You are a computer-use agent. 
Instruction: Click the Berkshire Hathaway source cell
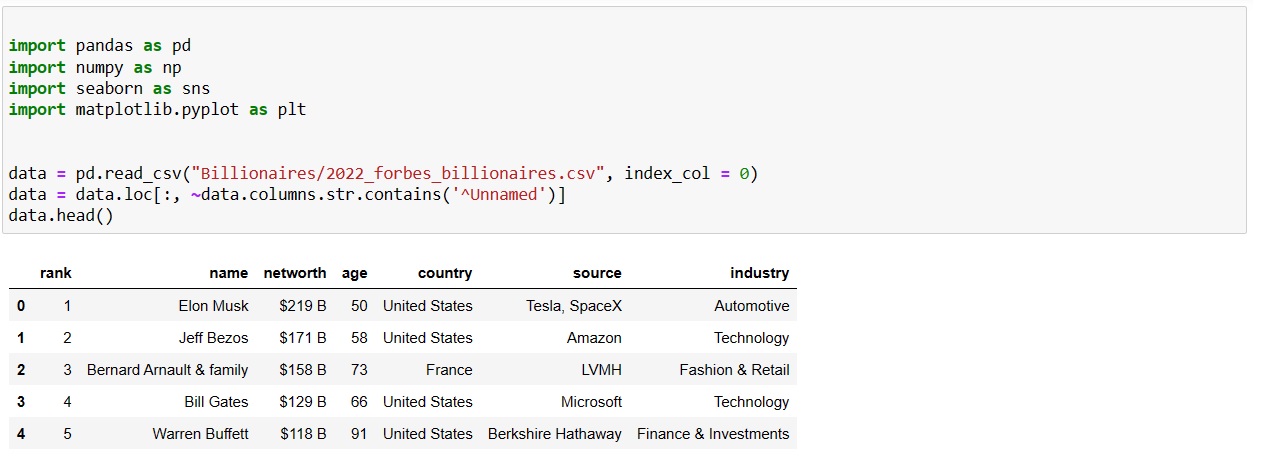555,434
